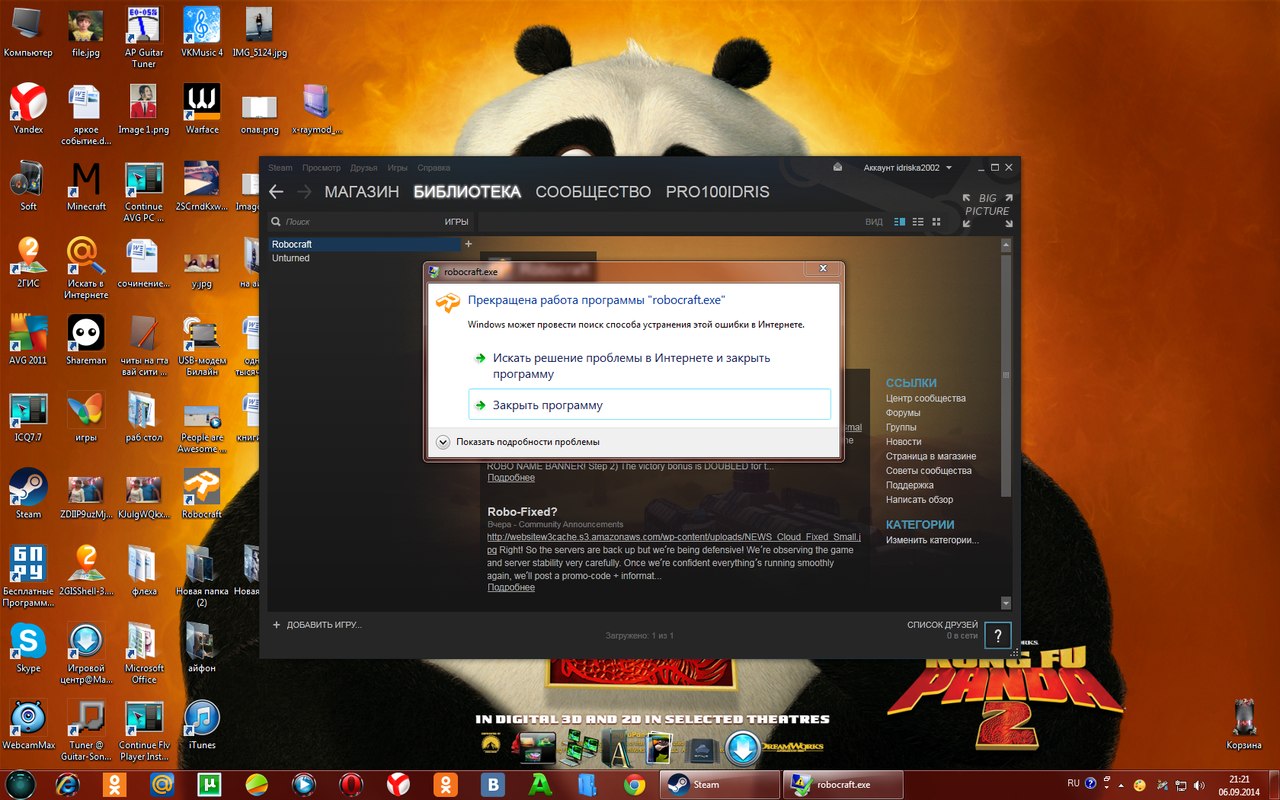Click Изменить категории link
This screenshot has height=800, width=1280.
pyautogui.click(x=933, y=540)
